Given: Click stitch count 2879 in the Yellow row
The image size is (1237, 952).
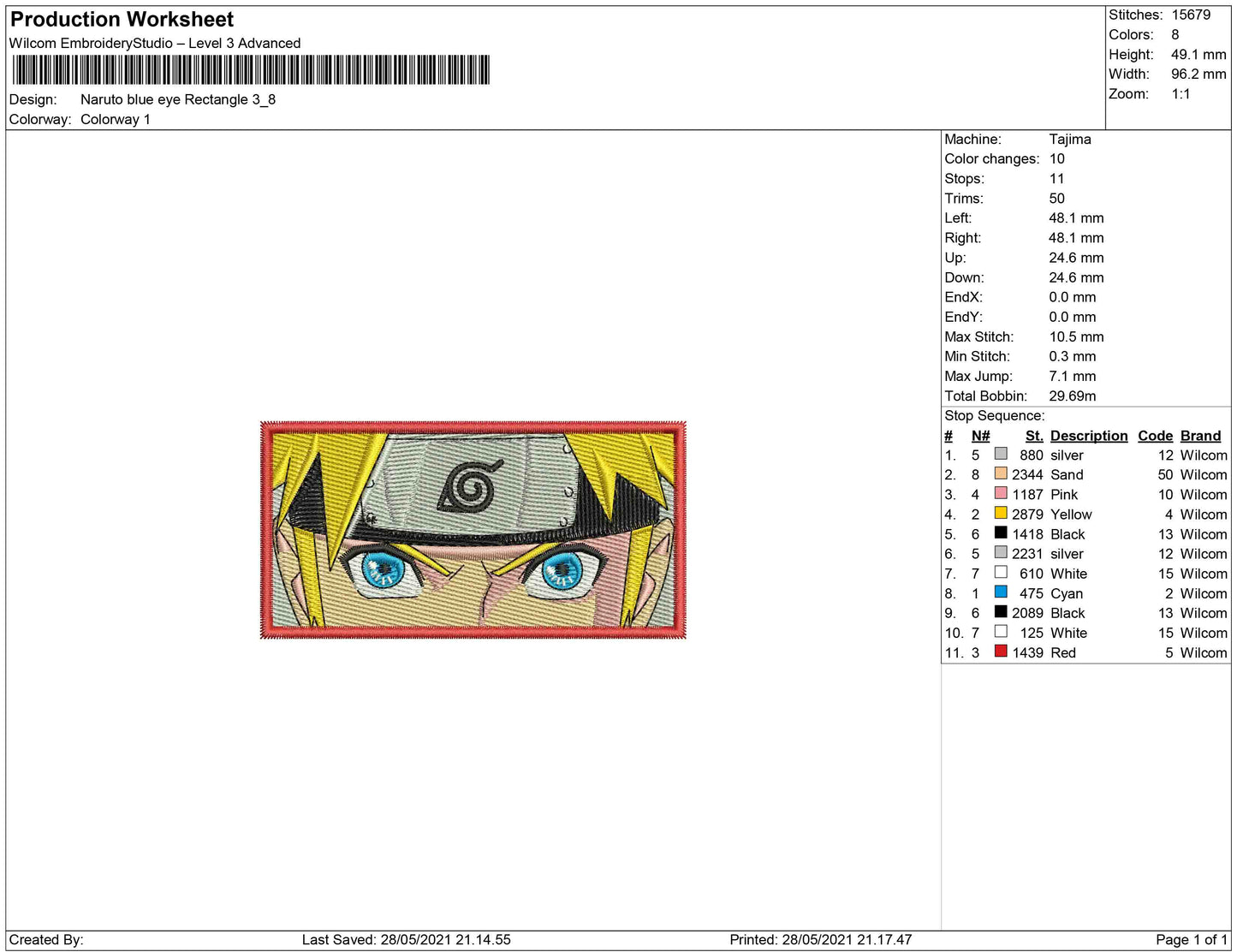Looking at the screenshot, I should click(1027, 514).
